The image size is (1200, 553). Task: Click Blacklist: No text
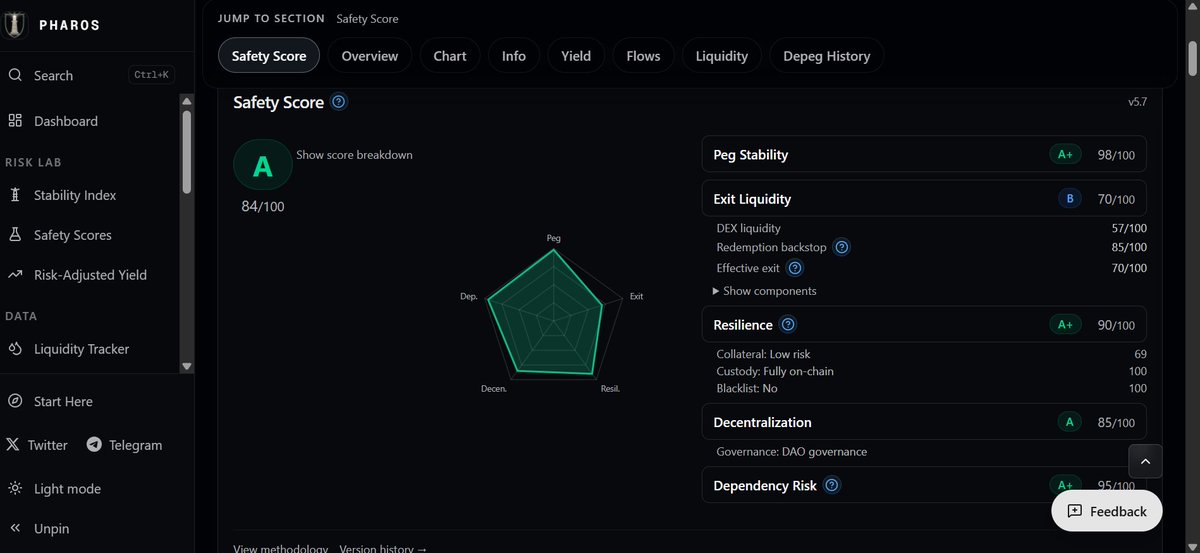pos(747,388)
